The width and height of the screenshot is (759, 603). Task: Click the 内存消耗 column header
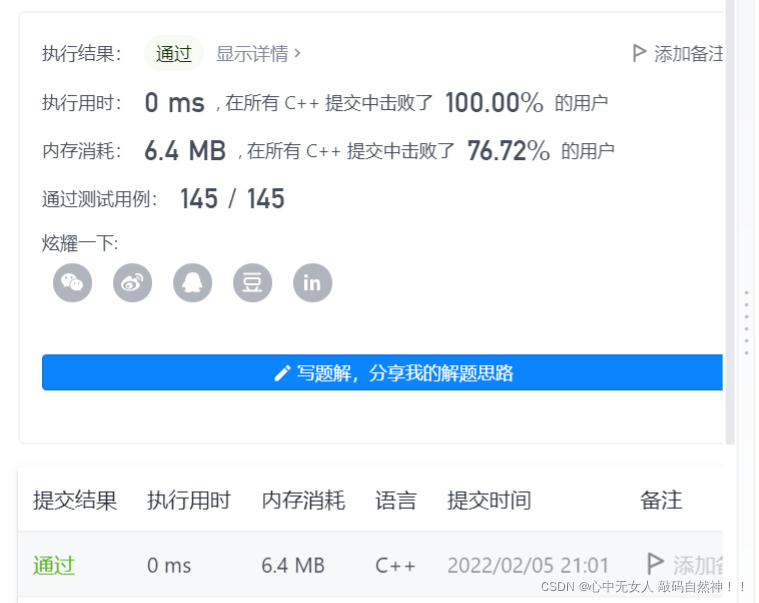(304, 500)
